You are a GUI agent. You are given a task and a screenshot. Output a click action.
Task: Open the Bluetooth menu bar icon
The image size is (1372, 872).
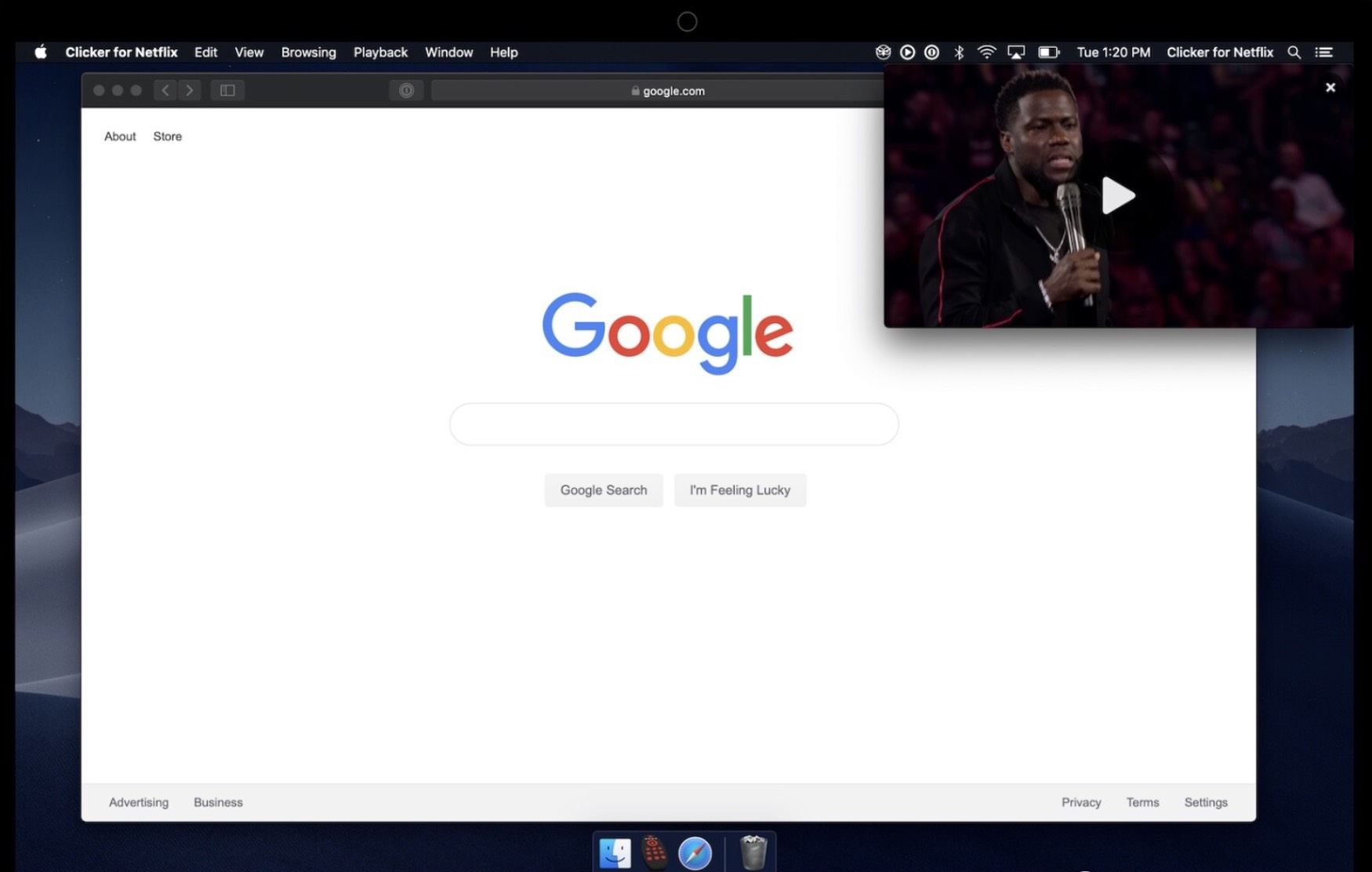(x=958, y=52)
